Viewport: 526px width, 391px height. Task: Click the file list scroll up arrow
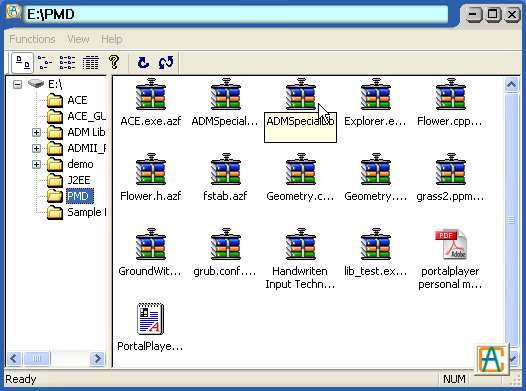tap(511, 85)
